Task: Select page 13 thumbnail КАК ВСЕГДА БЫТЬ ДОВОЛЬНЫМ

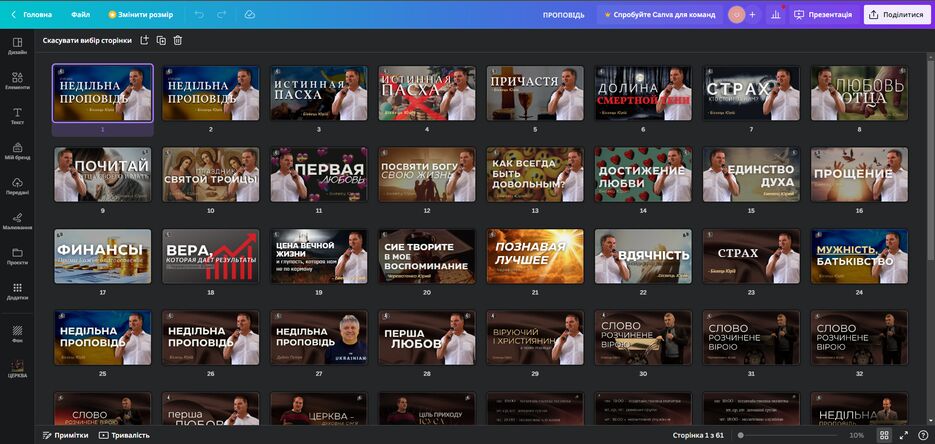Action: (x=535, y=174)
